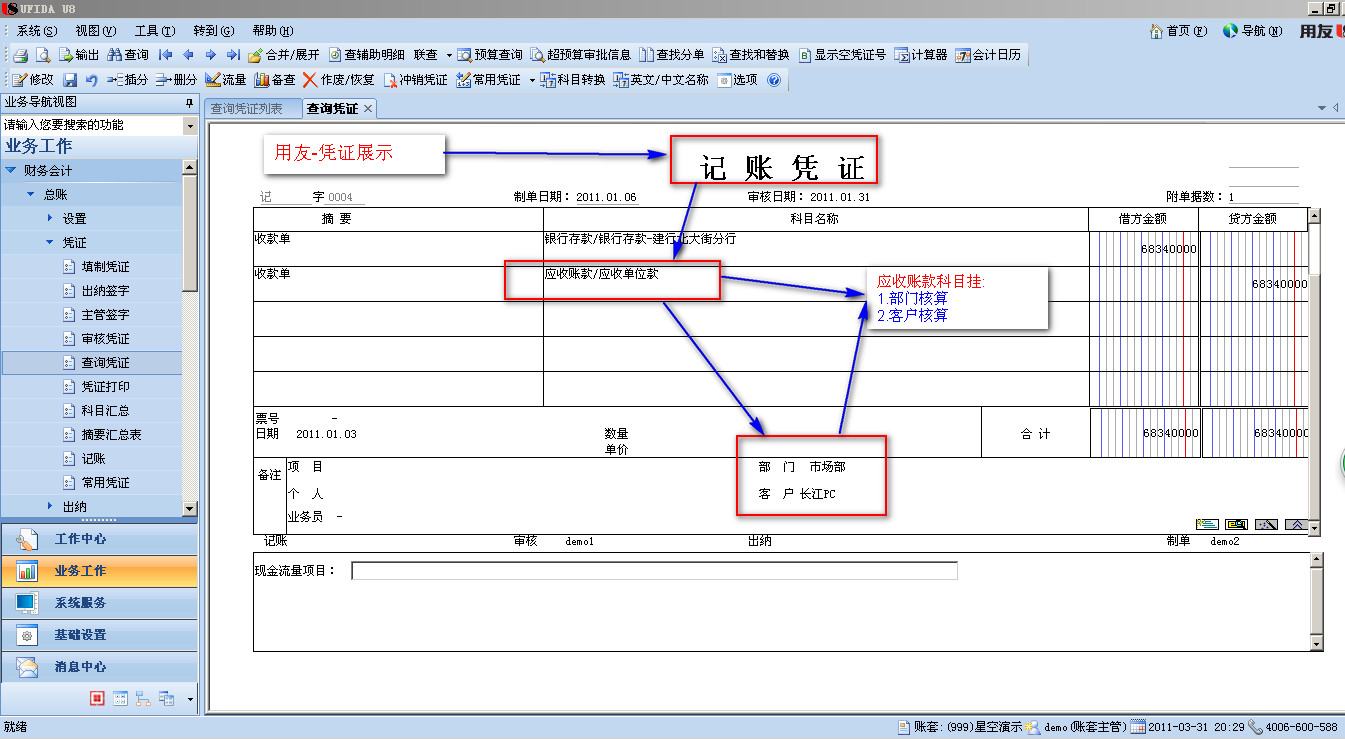Click the 系统服务 sidebar button
The width and height of the screenshot is (1345, 739).
[x=80, y=603]
